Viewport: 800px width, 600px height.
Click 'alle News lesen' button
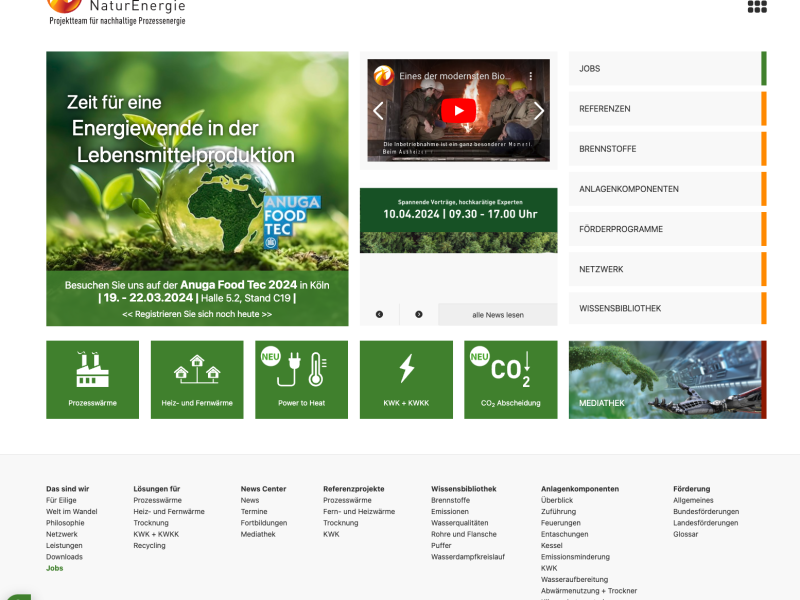point(497,315)
